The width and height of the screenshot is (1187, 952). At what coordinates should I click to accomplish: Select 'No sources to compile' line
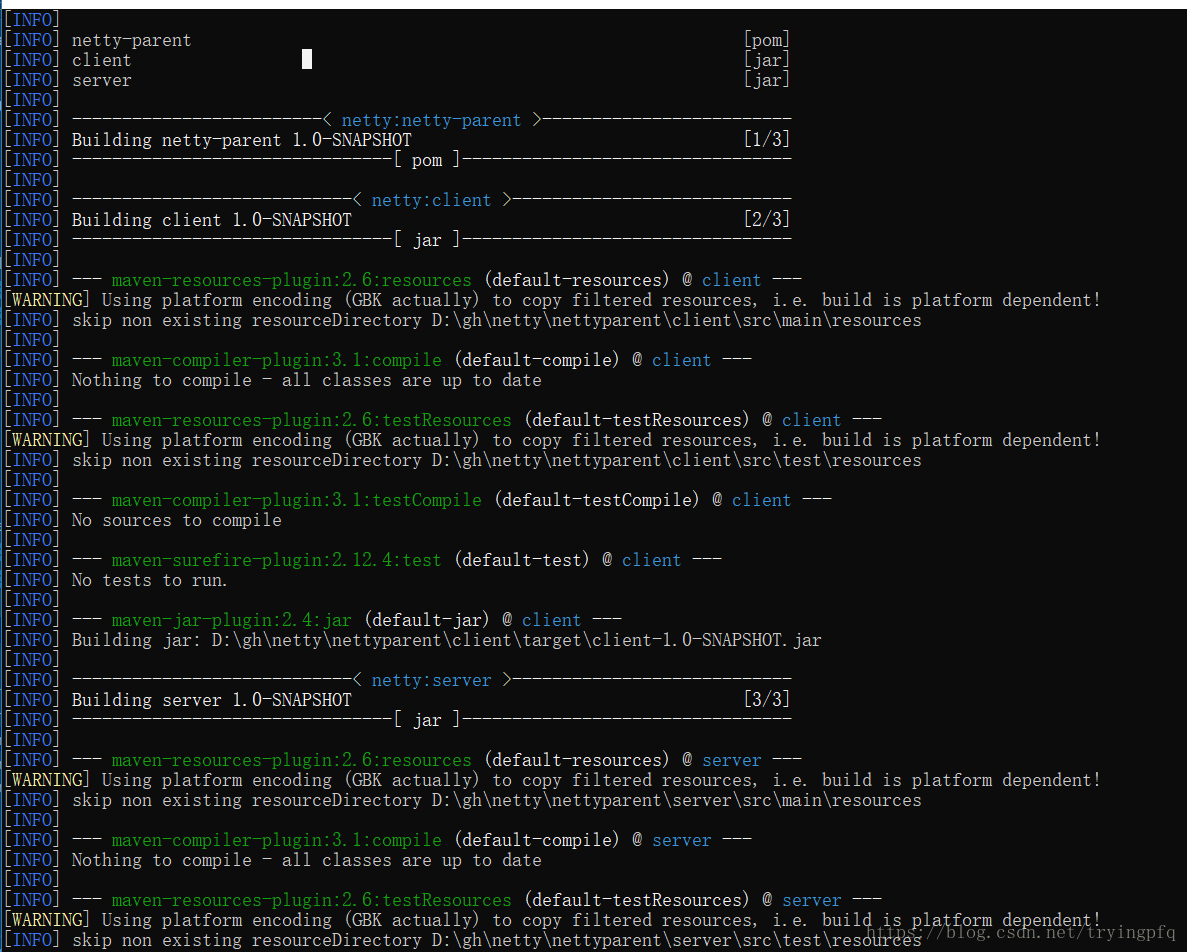coord(176,520)
